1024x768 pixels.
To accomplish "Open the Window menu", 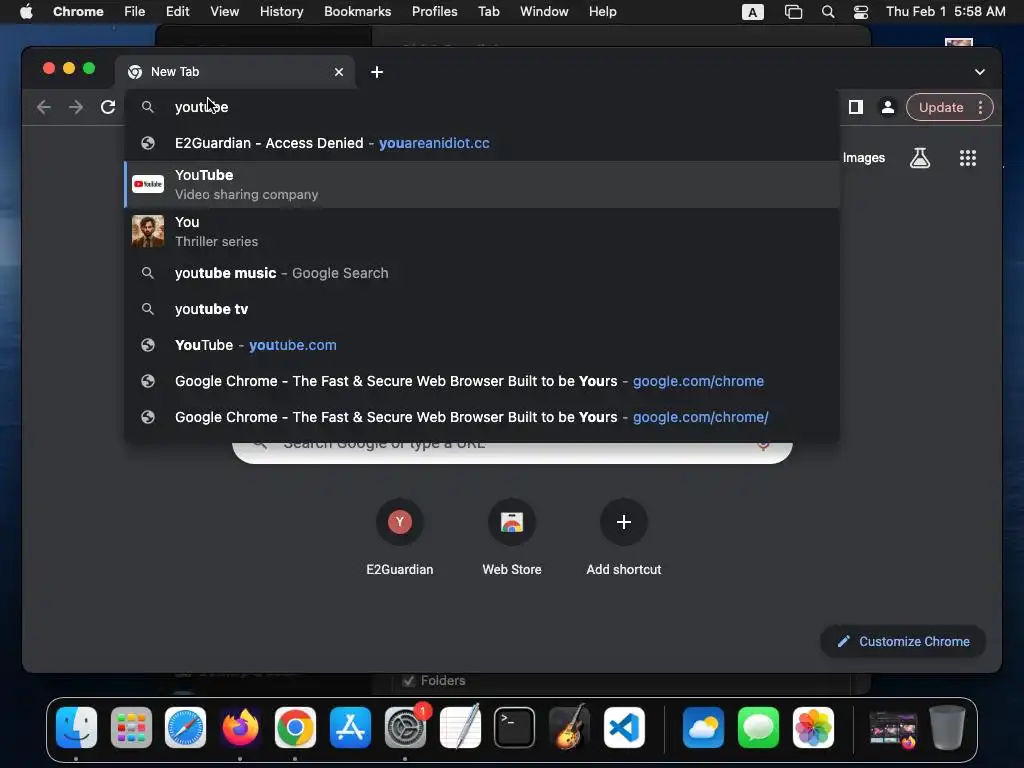I will coord(544,11).
